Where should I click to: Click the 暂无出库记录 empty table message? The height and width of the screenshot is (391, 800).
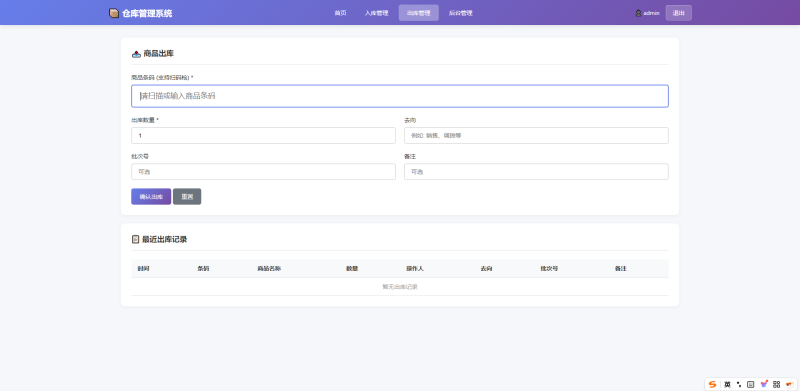(x=400, y=287)
